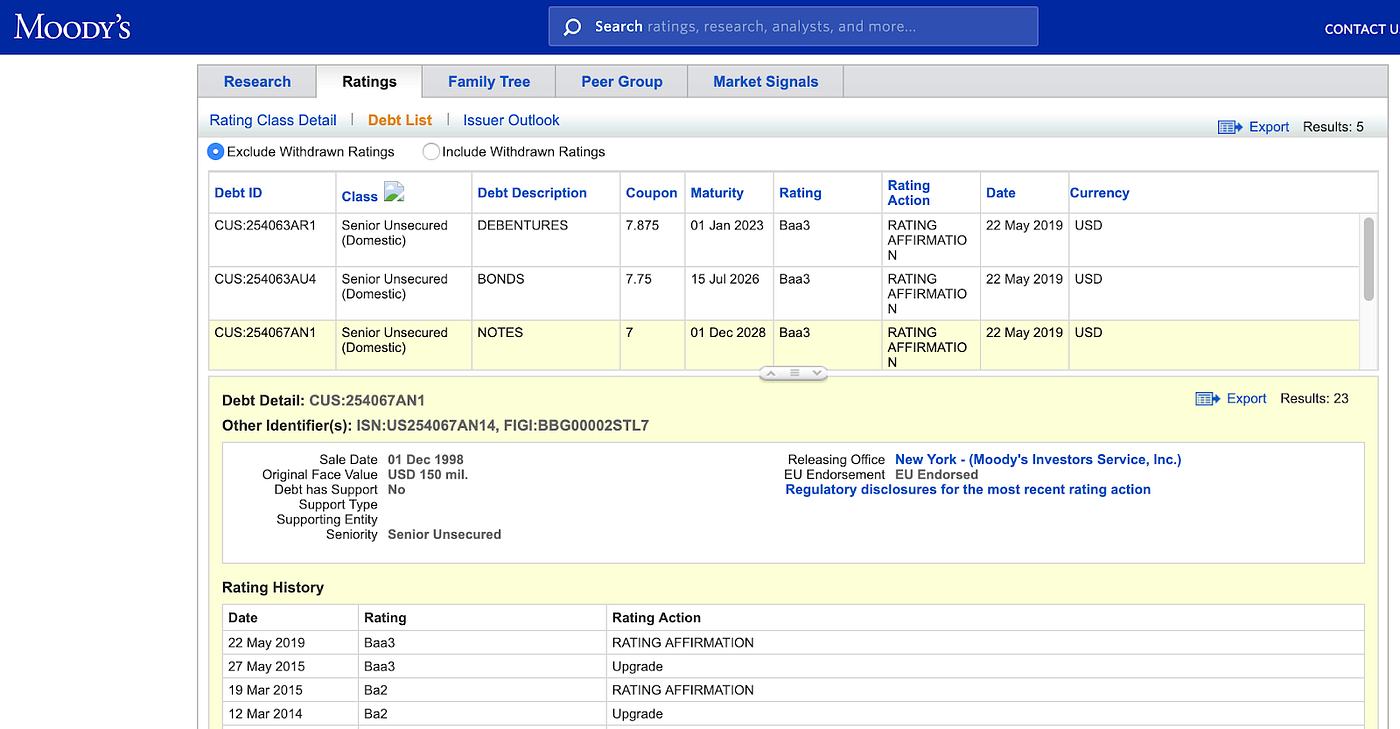The height and width of the screenshot is (729, 1400).
Task: Click Baa3 rating in the DEBENTURES row
Action: click(795, 226)
